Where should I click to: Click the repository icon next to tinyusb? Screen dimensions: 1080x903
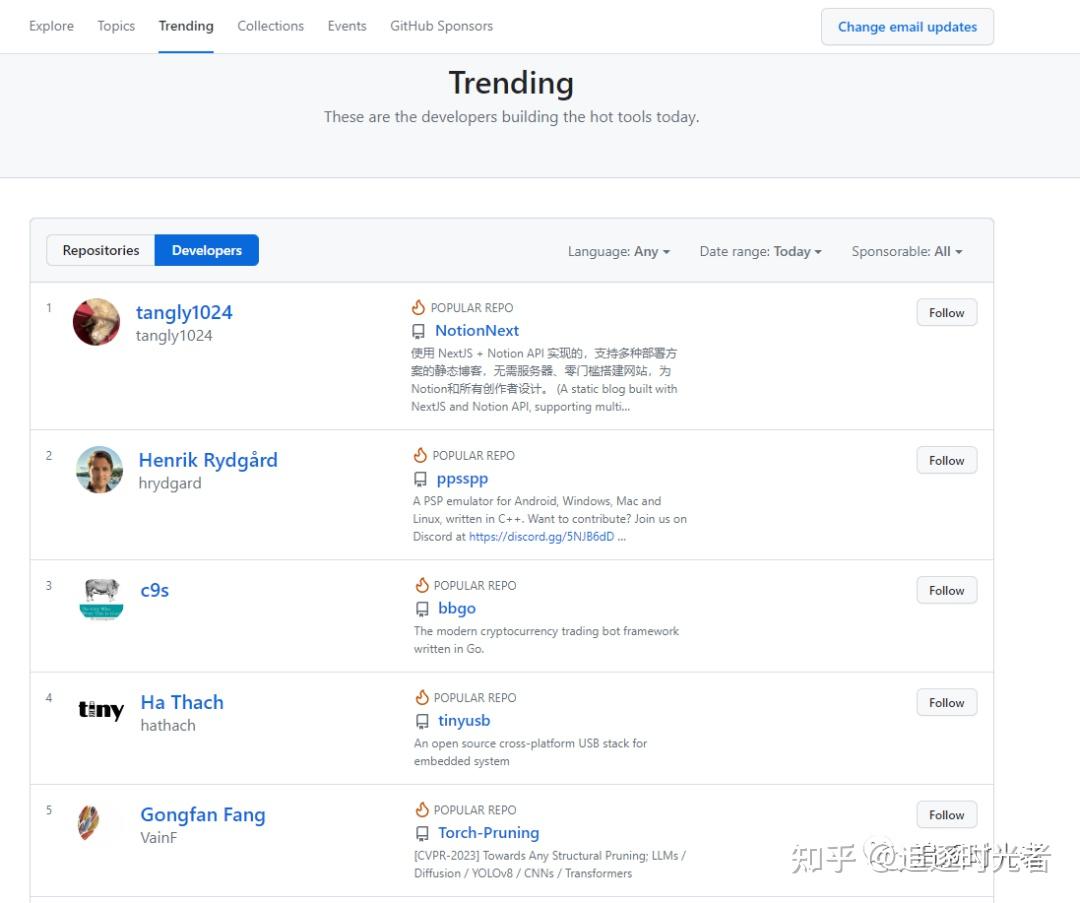(x=421, y=720)
